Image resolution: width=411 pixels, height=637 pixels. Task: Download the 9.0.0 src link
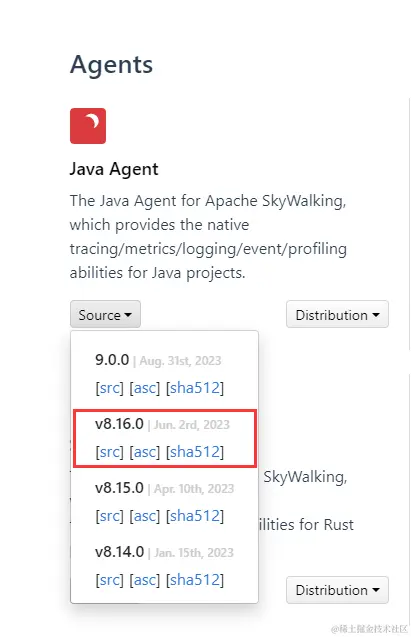coord(110,388)
